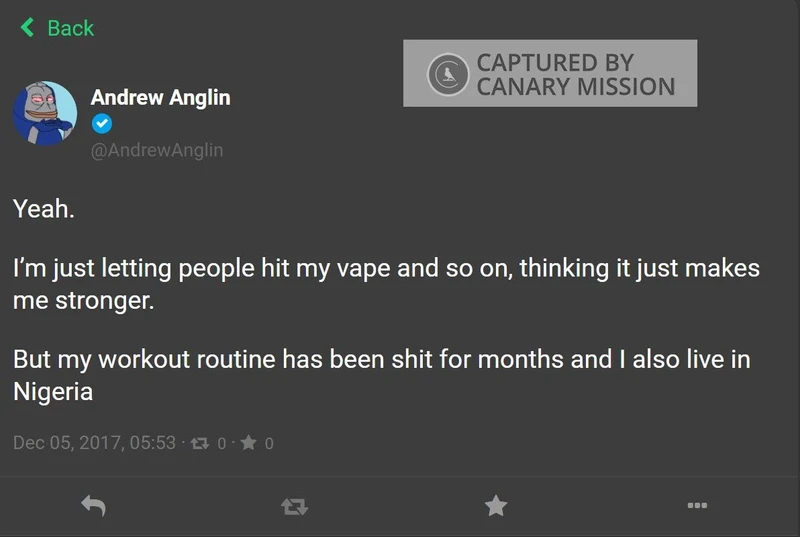Click the small star icon beside timestamp

tap(249, 442)
